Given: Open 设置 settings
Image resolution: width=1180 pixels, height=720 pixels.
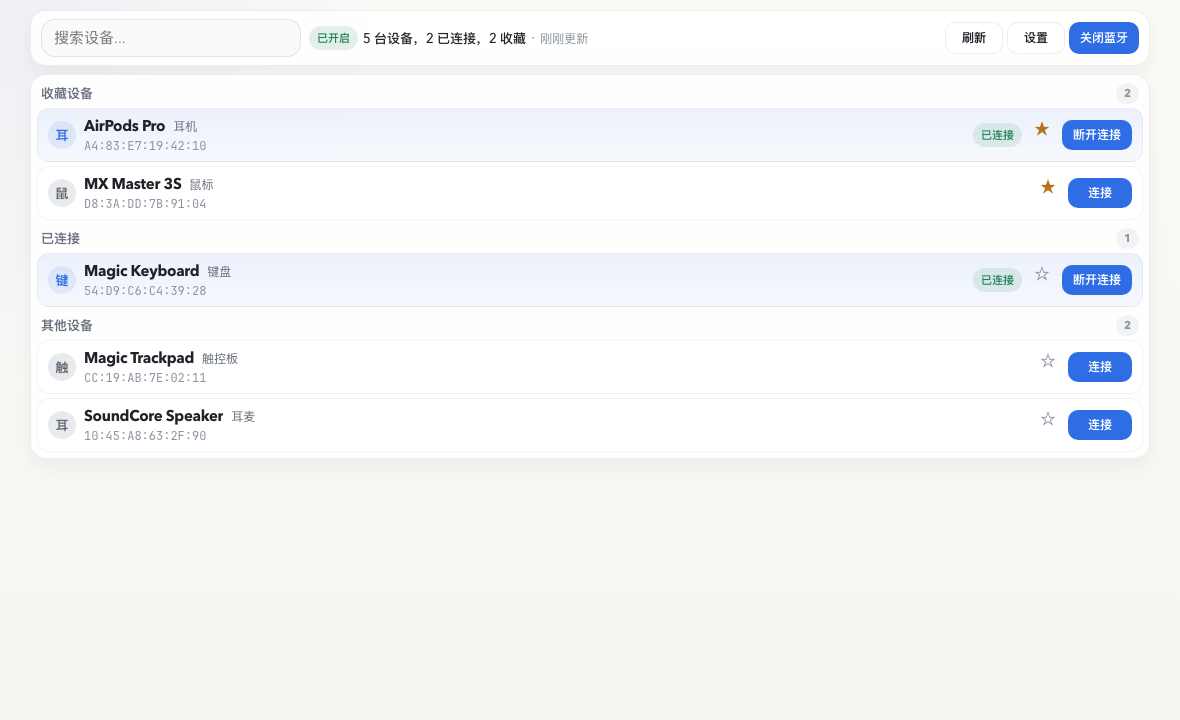Looking at the screenshot, I should pos(1036,38).
